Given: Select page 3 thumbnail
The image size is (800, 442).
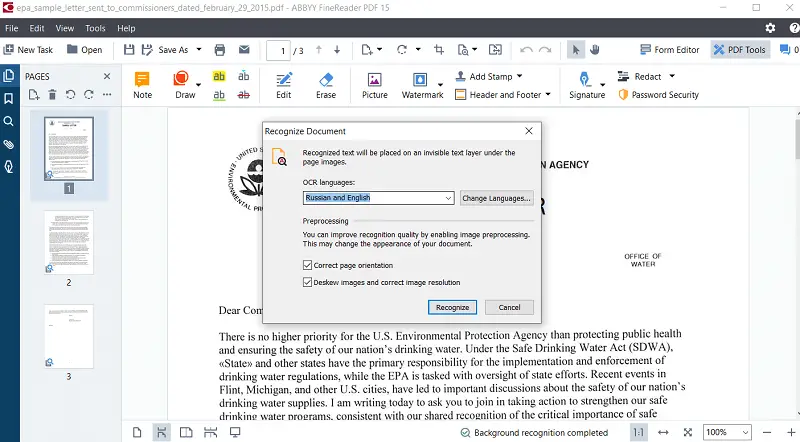Looking at the screenshot, I should coord(69,336).
